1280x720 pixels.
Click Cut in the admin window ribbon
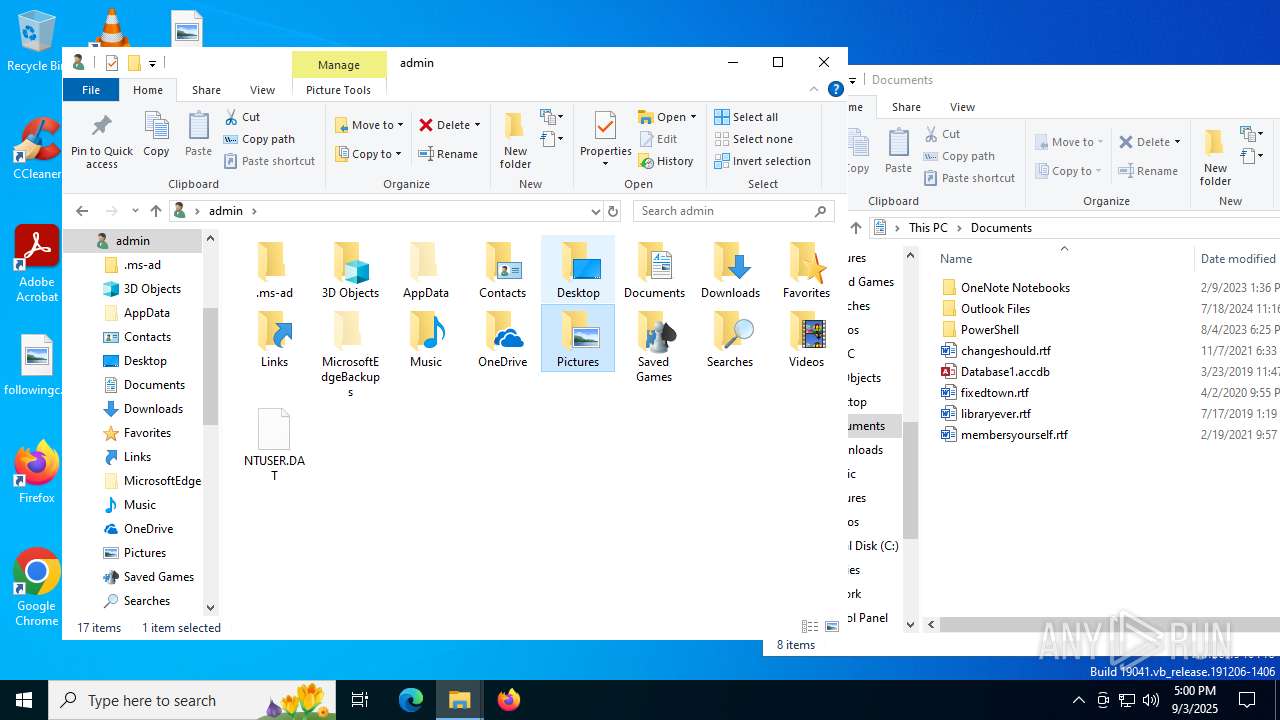(242, 117)
